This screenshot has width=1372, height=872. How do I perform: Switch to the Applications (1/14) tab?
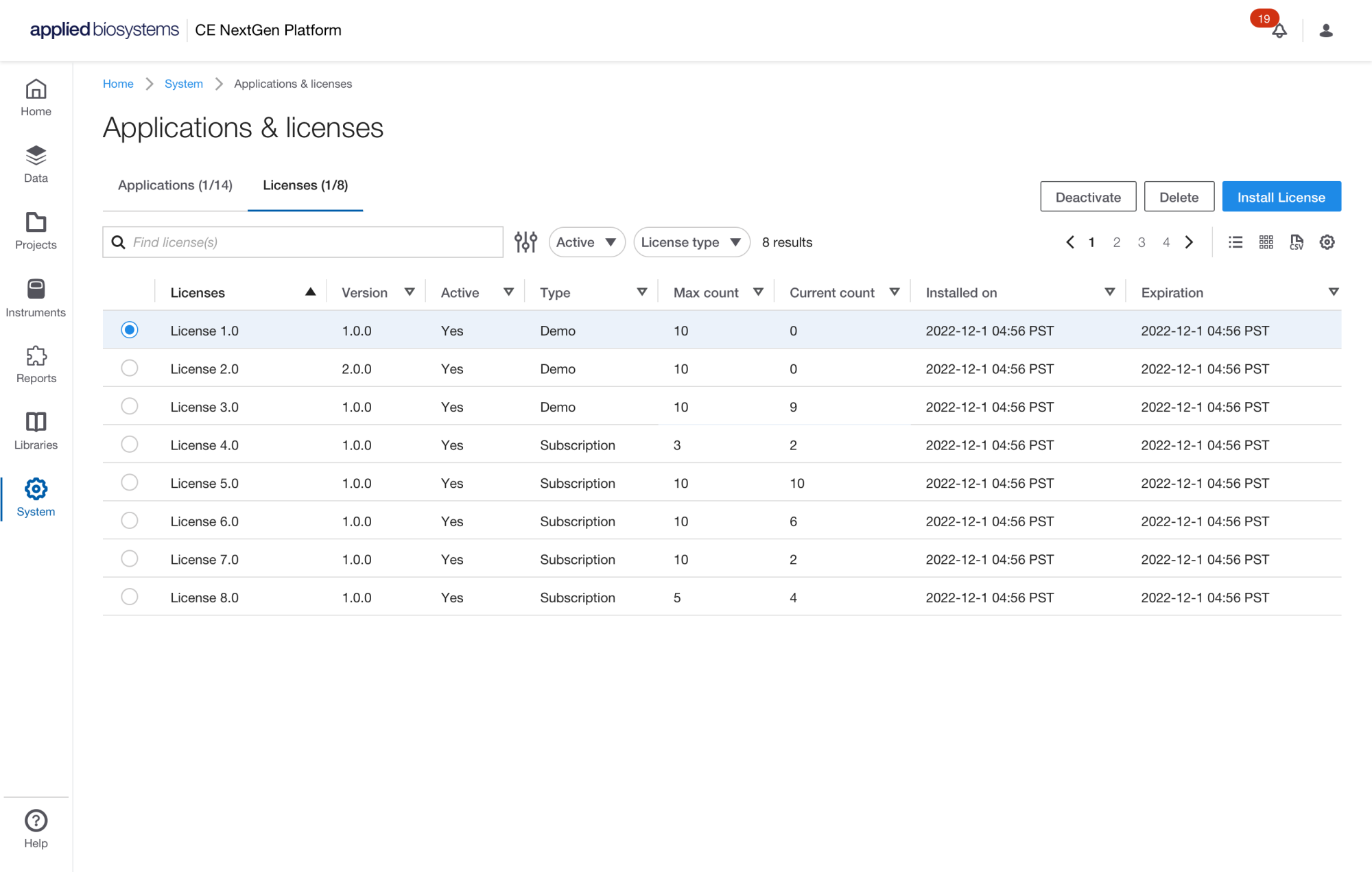click(175, 185)
